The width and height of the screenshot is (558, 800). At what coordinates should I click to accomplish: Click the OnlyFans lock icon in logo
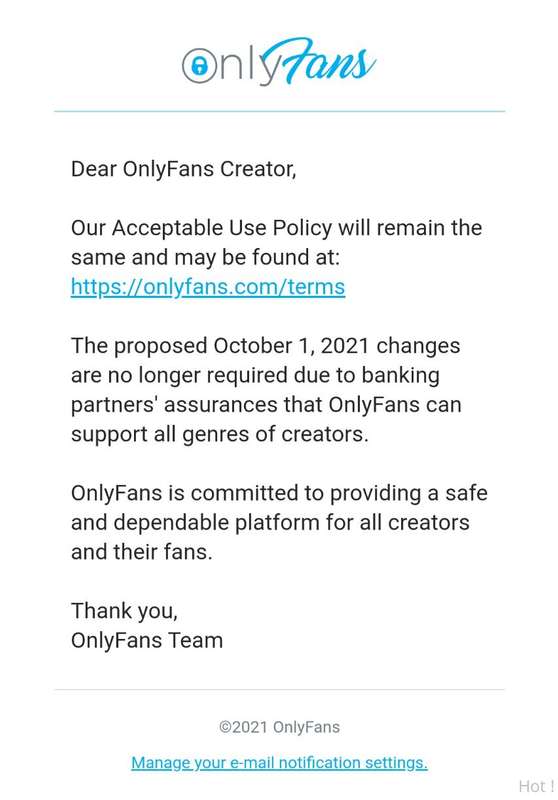199,66
